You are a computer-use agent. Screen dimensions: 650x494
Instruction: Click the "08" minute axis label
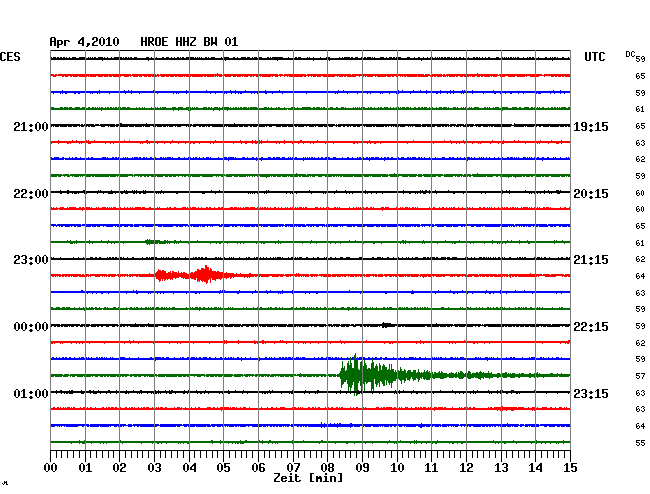[327, 467]
